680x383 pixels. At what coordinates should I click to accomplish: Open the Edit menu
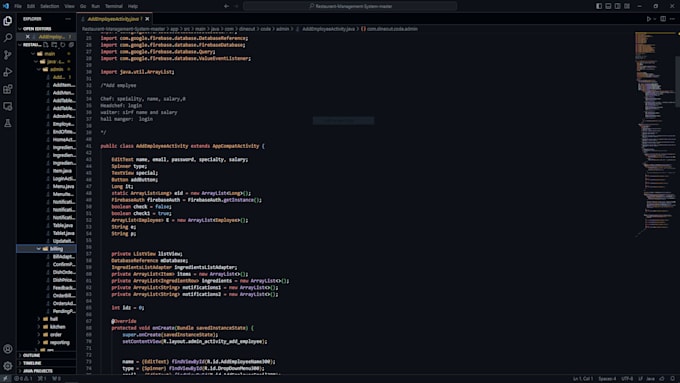pos(31,6)
